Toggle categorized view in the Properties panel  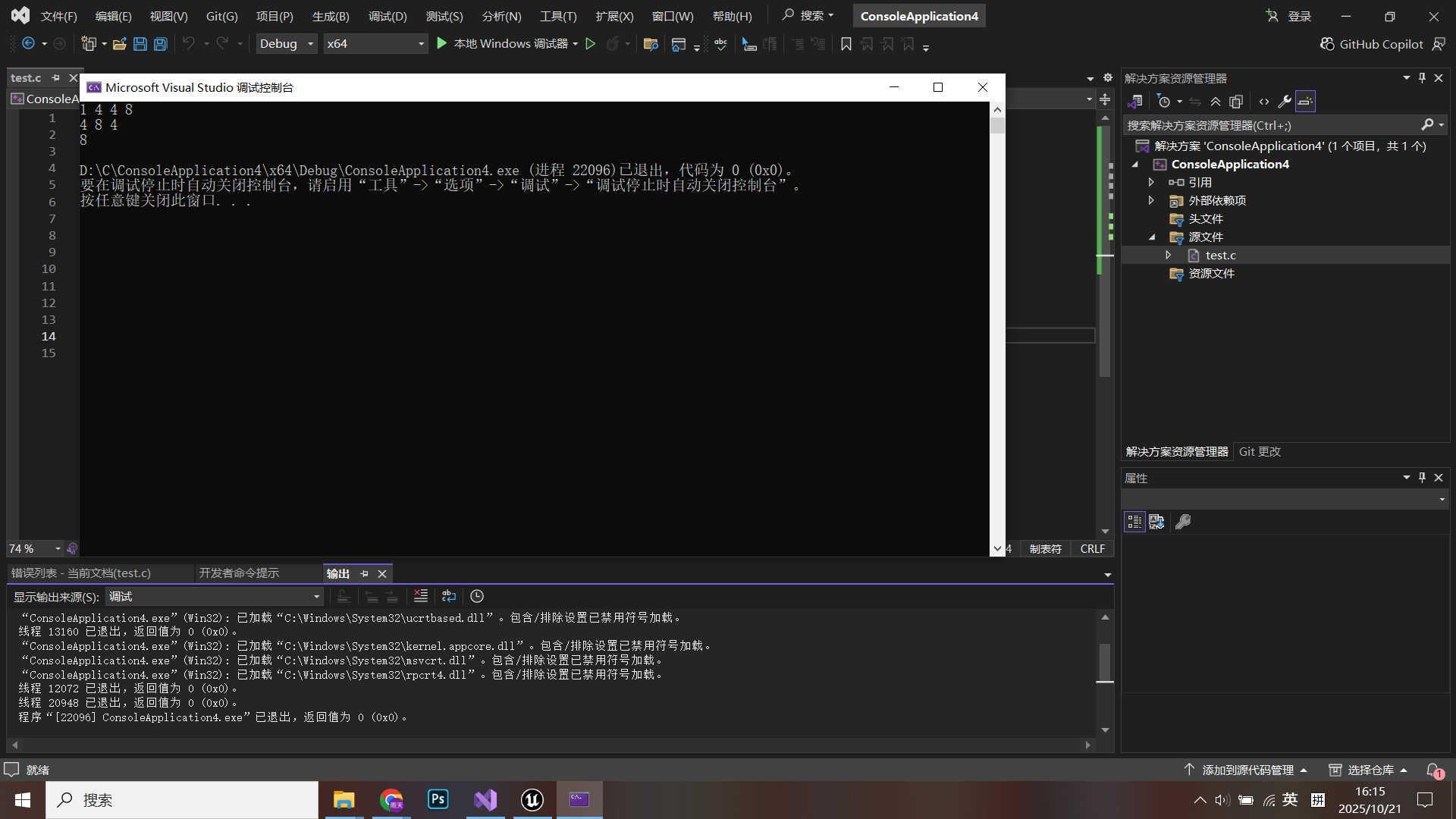pos(1134,522)
